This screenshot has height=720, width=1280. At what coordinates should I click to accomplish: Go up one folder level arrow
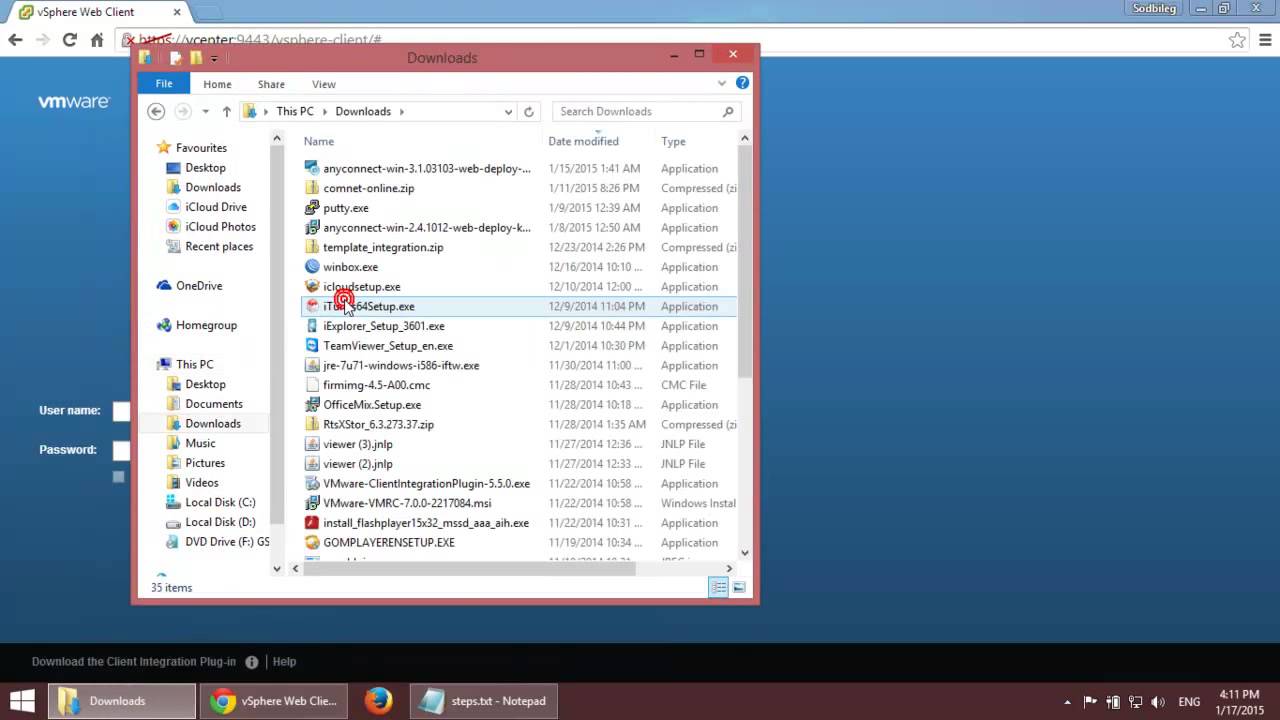click(227, 111)
